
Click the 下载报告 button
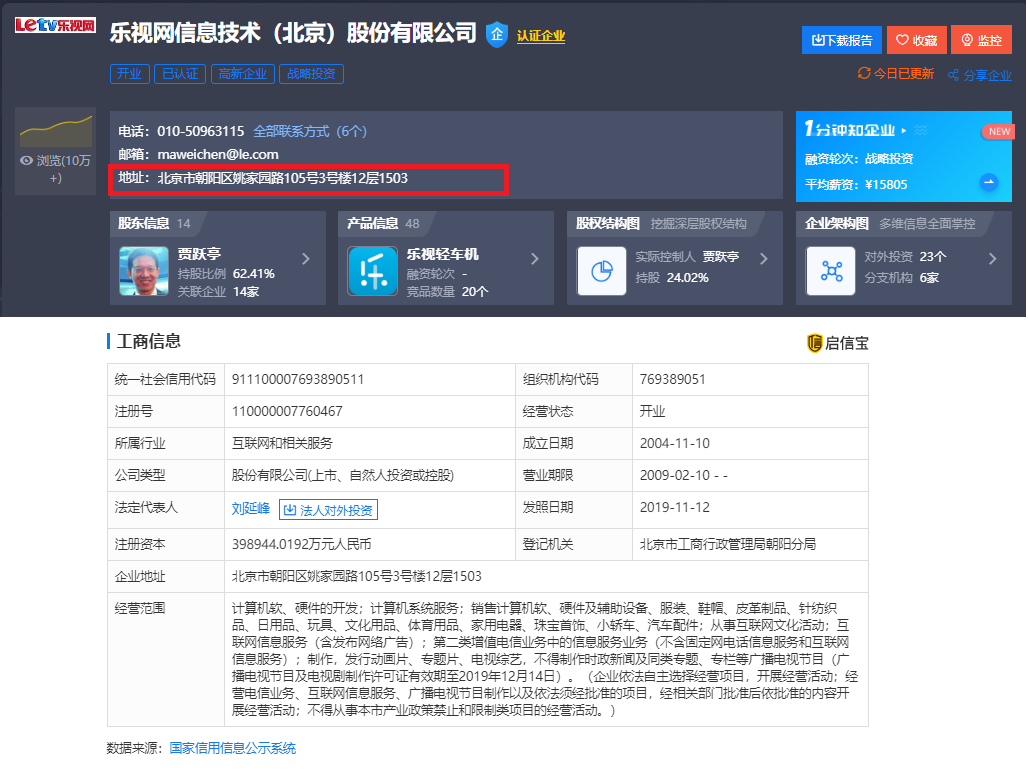click(841, 40)
